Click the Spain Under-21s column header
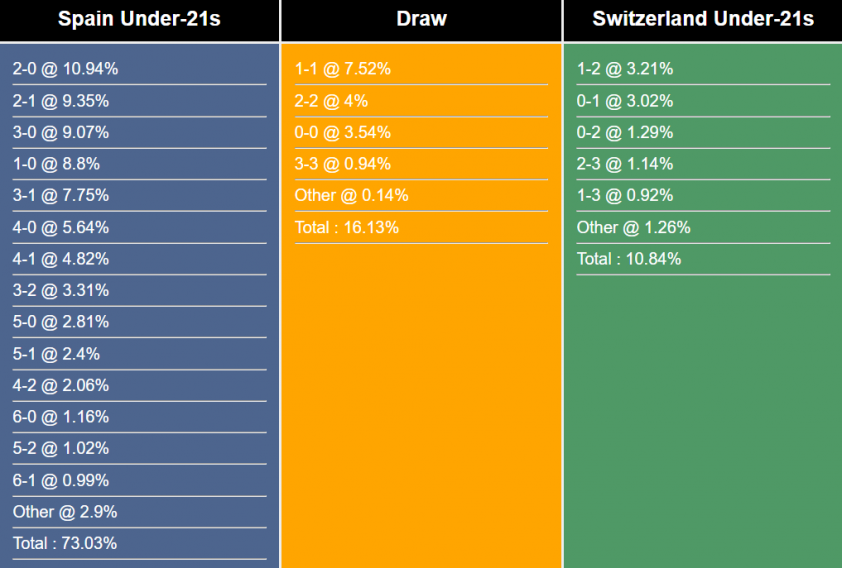This screenshot has width=842, height=568. [x=140, y=19]
